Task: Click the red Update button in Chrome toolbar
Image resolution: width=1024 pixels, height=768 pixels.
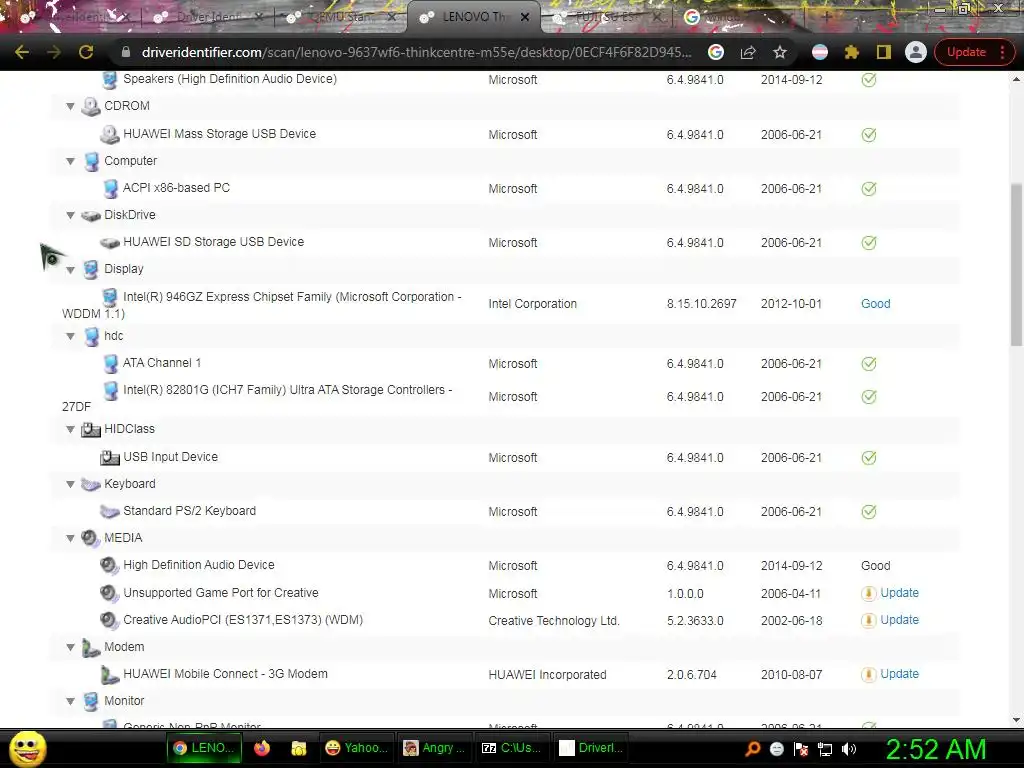Action: [972, 52]
